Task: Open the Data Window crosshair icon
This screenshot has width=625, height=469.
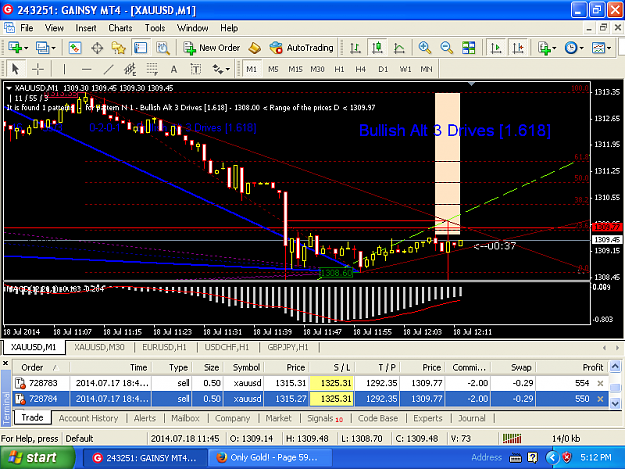Action: 97,48
